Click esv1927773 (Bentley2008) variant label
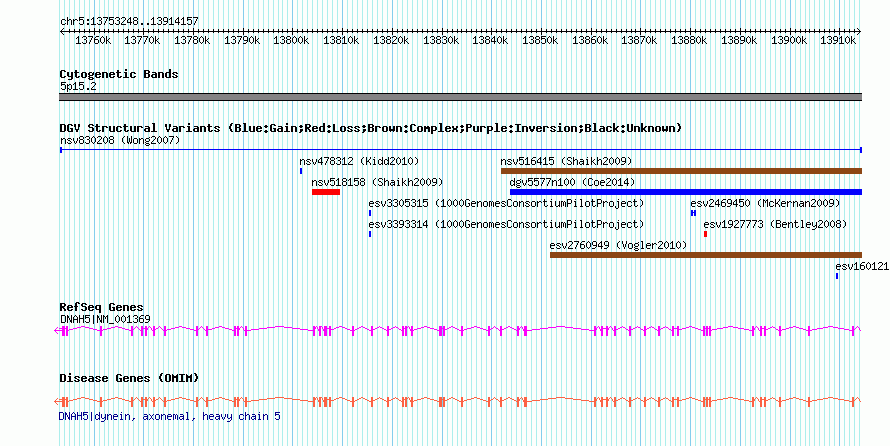Screen dimensions: 890x446 point(775,225)
